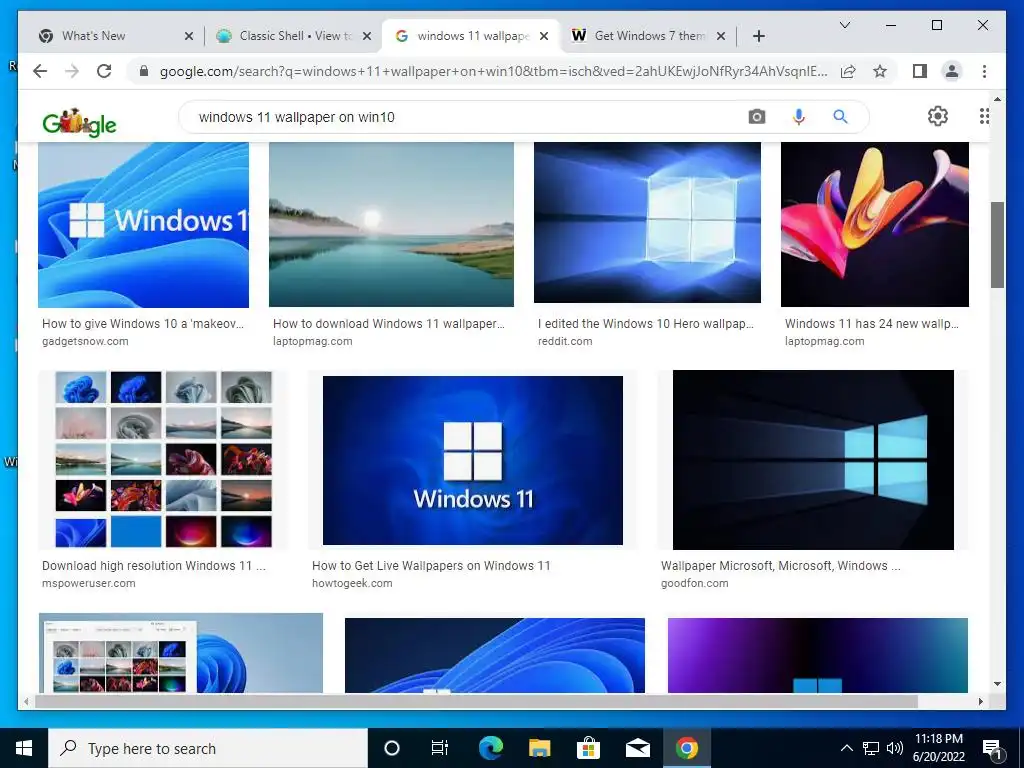Reload the current page

click(x=104, y=71)
